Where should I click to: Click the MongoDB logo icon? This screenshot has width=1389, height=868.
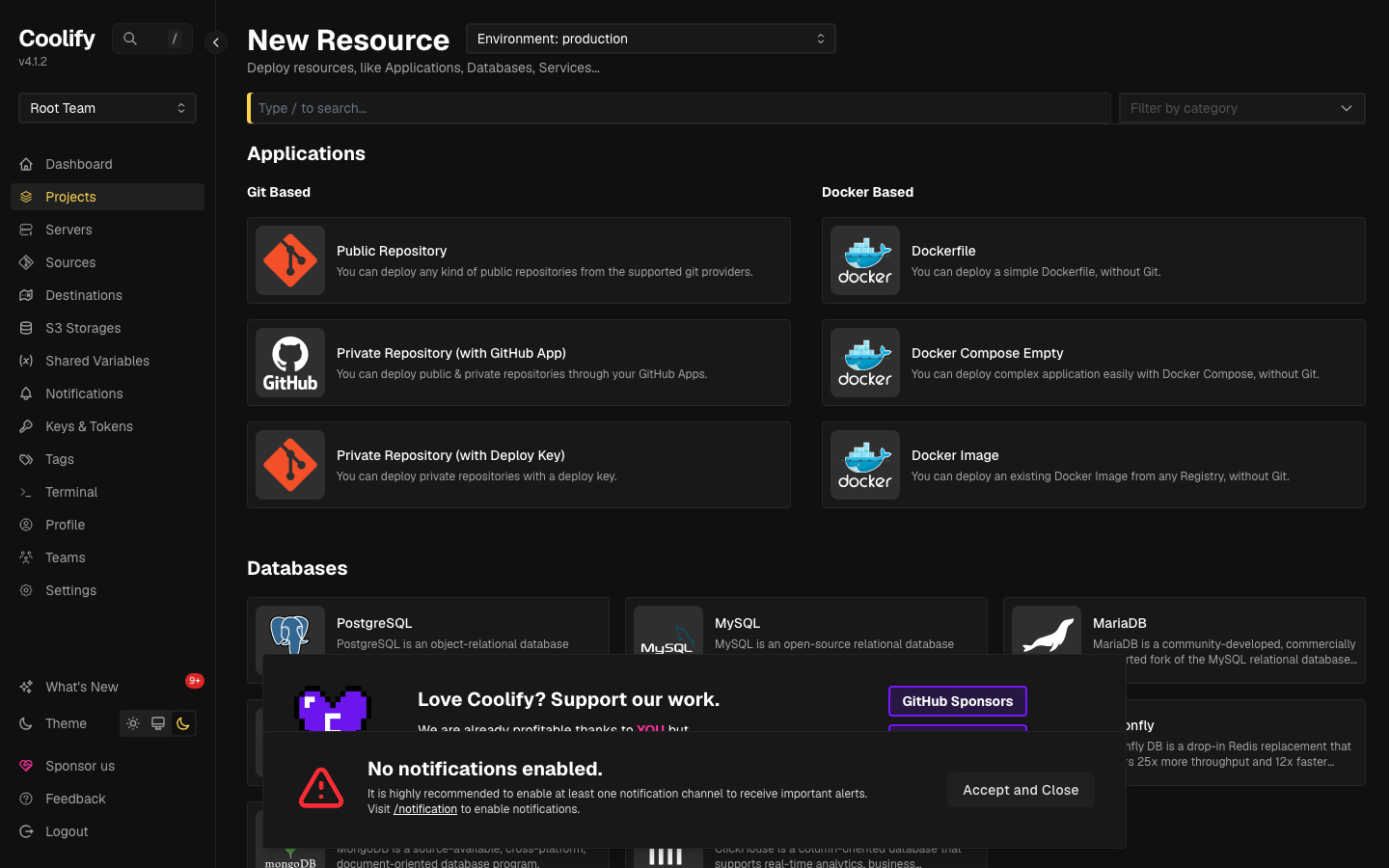point(290,858)
